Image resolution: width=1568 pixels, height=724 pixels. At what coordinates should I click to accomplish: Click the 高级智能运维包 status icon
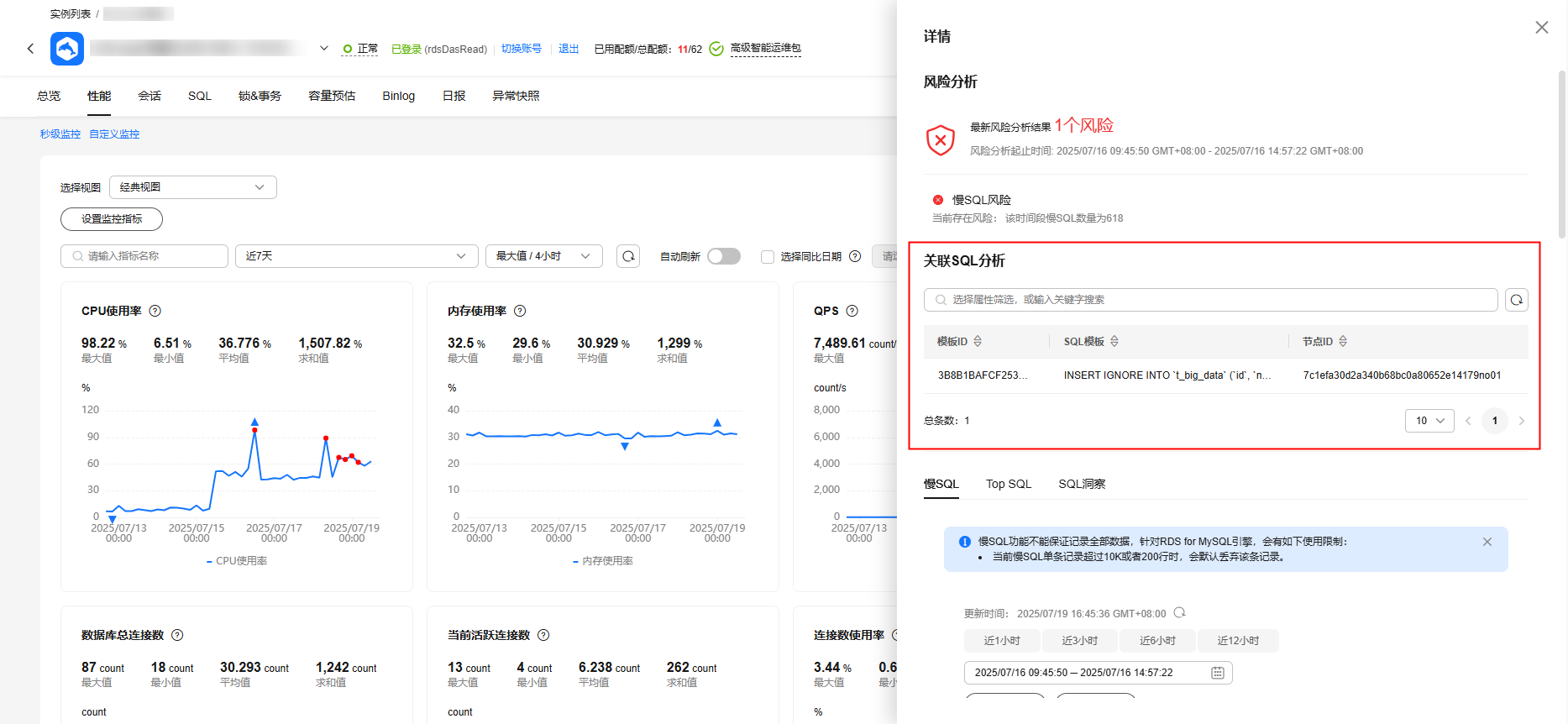pos(716,49)
